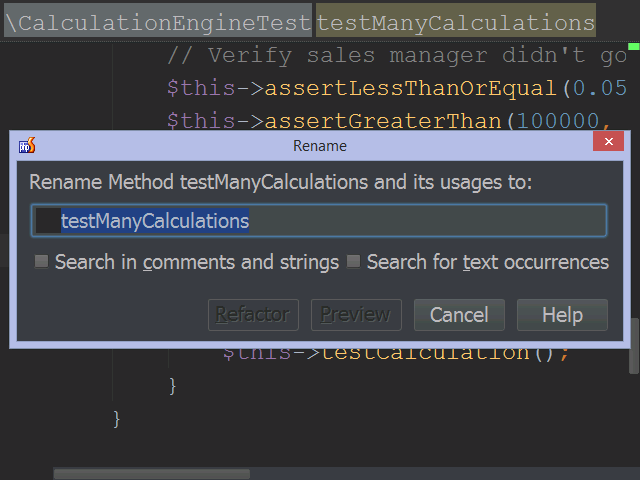Image resolution: width=640 pixels, height=480 pixels.
Task: Select the testManyCalculations breadcrumb
Action: tap(456, 22)
